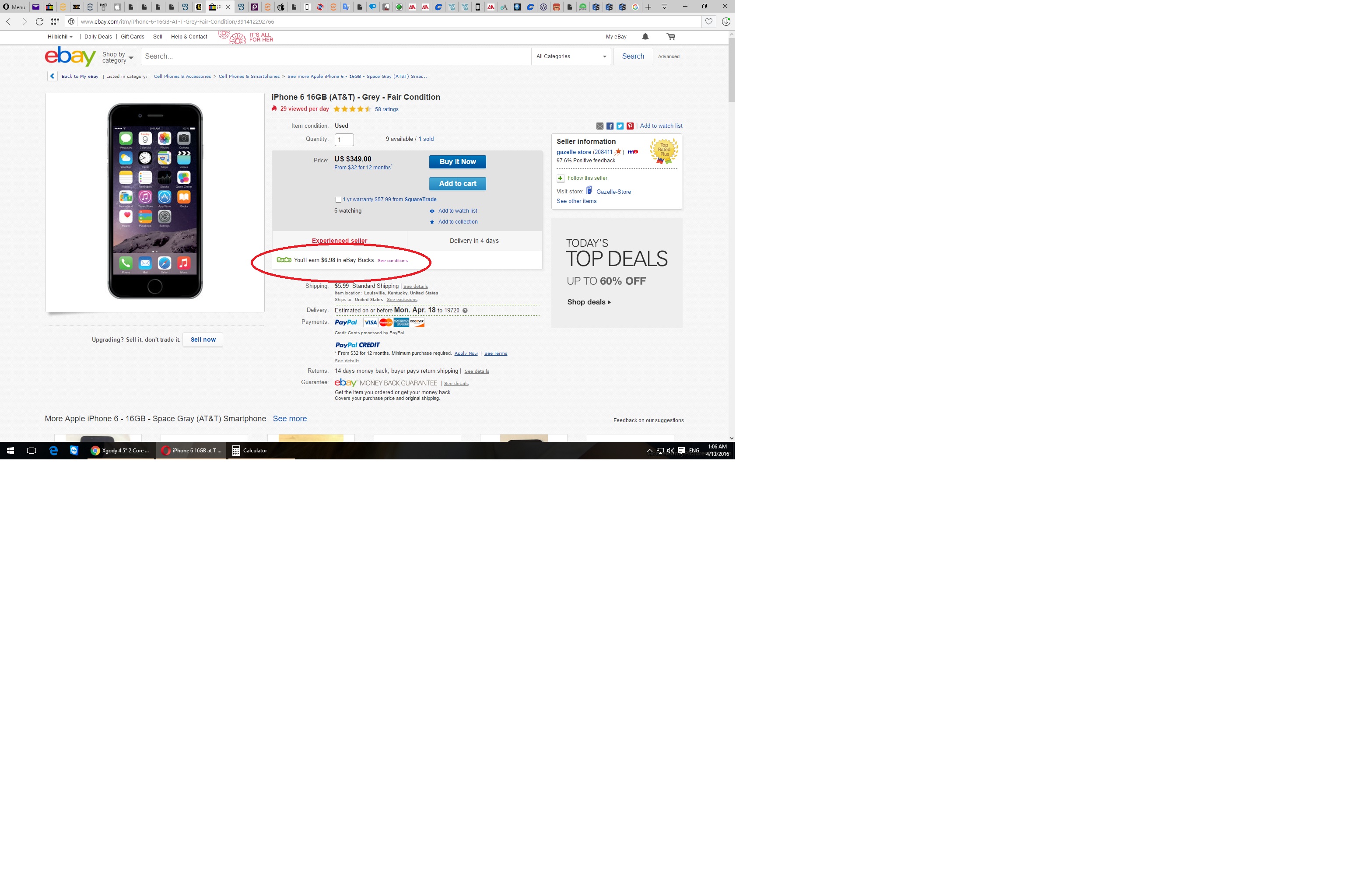Share listing via Twitter icon
1367x896 pixels.
[620, 126]
